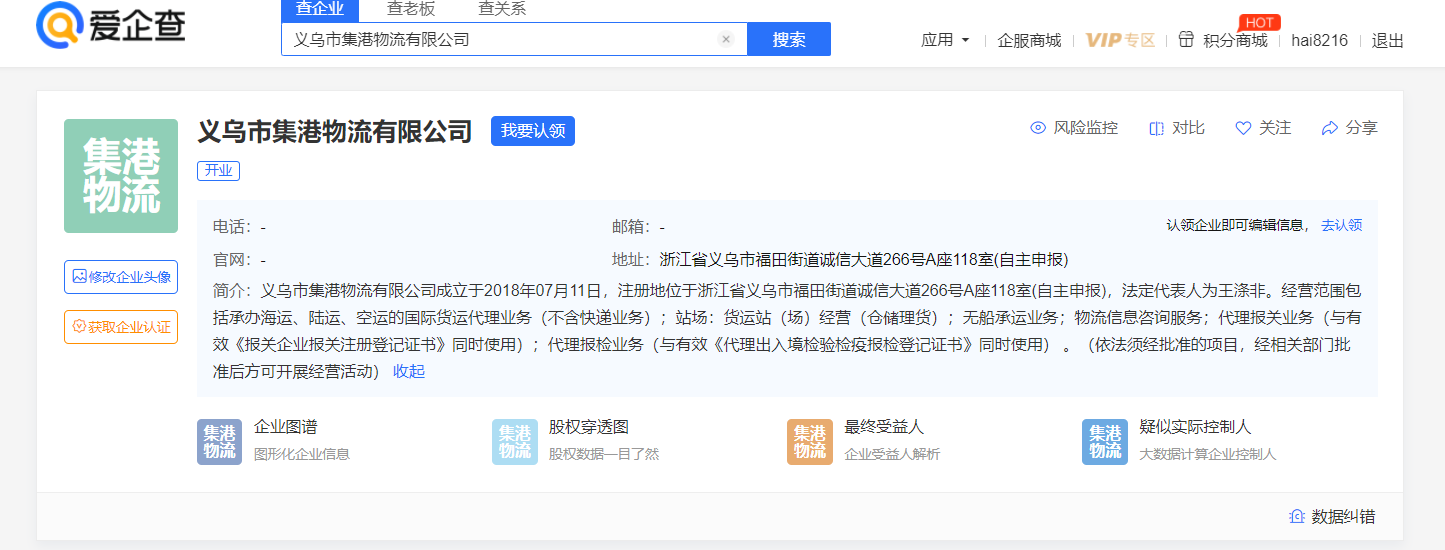Click the 股权穿透图 title text
Image resolution: width=1445 pixels, height=550 pixels.
point(589,427)
